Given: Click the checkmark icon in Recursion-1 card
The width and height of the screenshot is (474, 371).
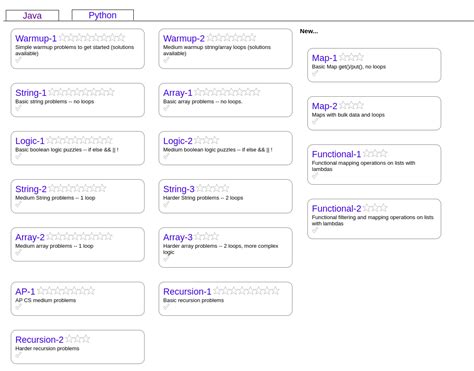Looking at the screenshot, I should tap(166, 307).
